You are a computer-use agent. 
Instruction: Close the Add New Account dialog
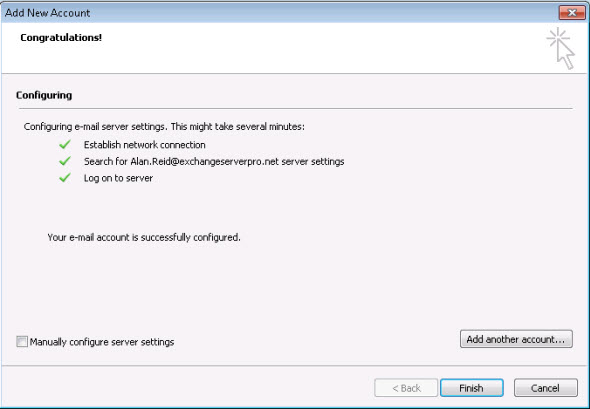(572, 13)
